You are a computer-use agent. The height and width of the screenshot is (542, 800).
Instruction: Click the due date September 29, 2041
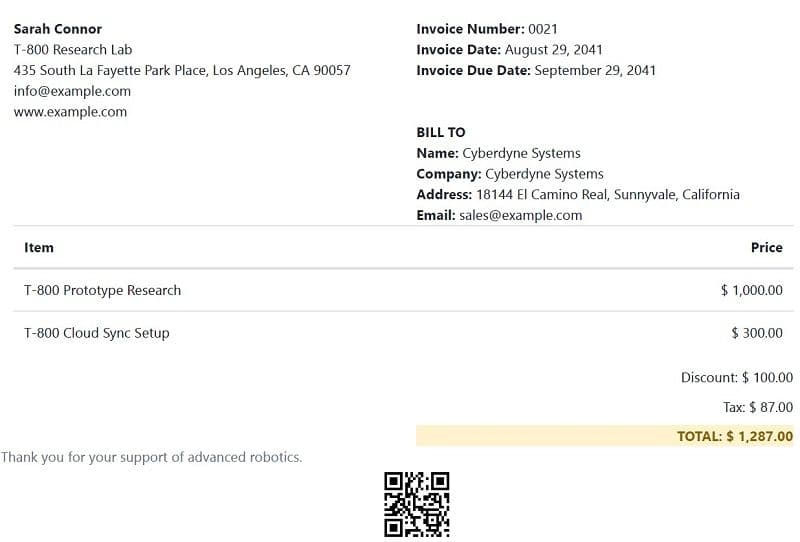pyautogui.click(x=595, y=70)
